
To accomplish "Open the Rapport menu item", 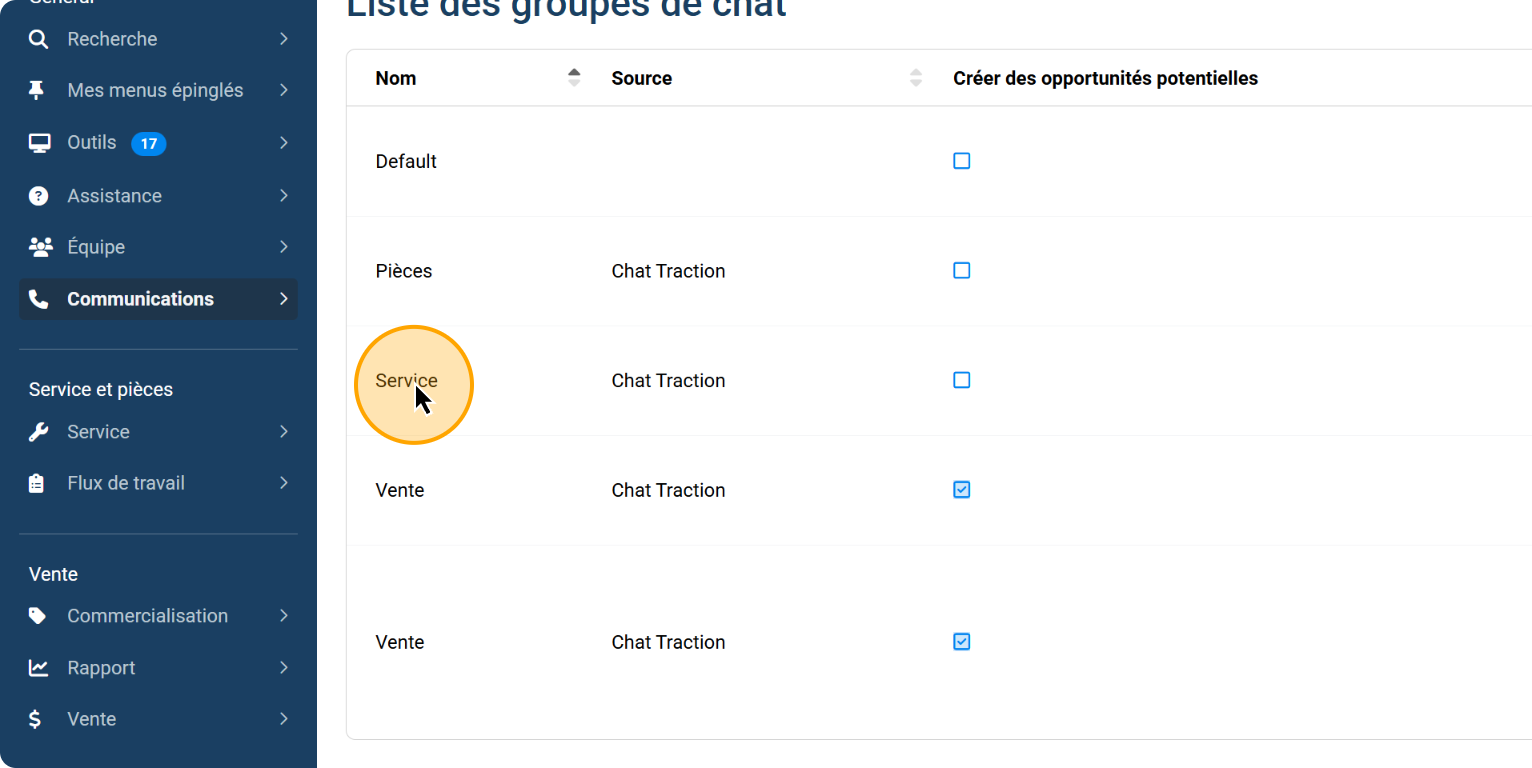I will [101, 668].
